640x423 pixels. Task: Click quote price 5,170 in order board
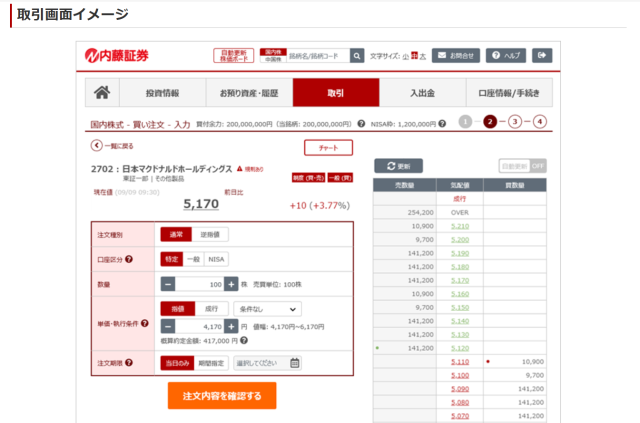point(460,280)
